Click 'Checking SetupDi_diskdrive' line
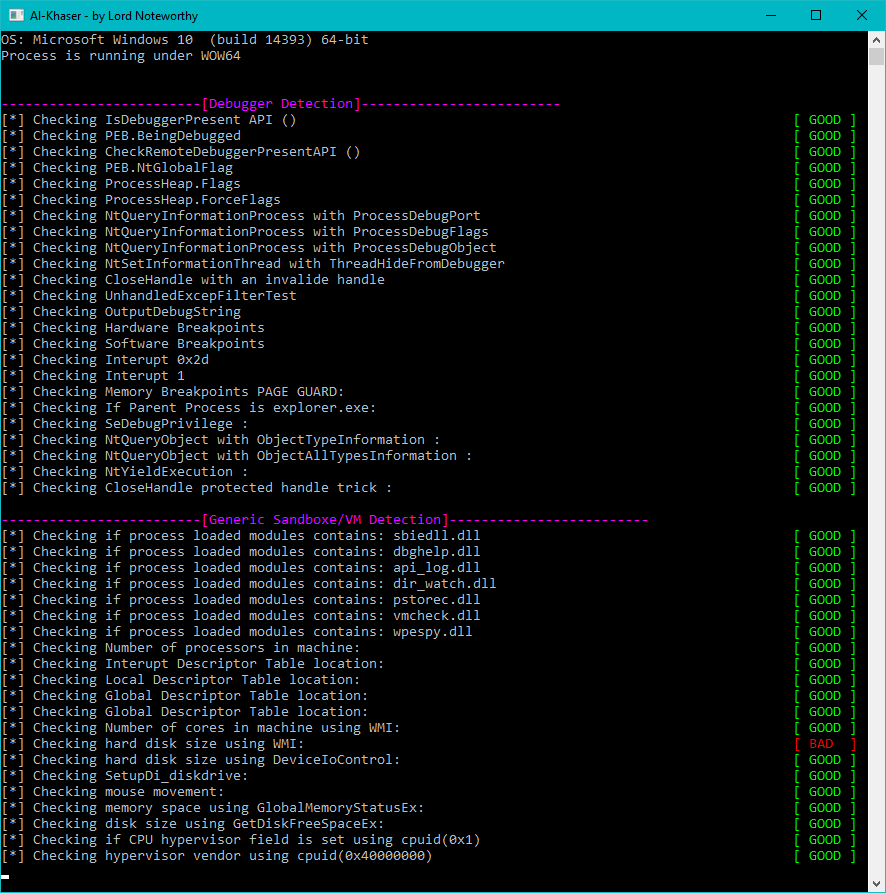The height and width of the screenshot is (893, 886). click(125, 775)
